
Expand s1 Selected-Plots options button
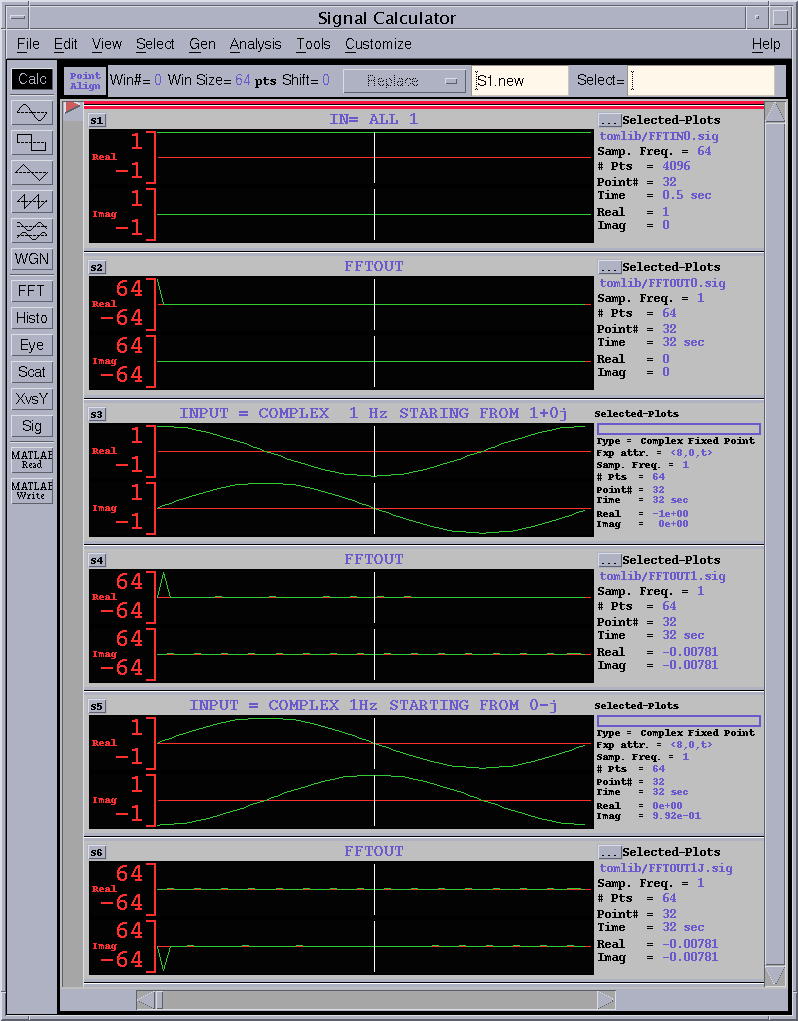coord(609,121)
